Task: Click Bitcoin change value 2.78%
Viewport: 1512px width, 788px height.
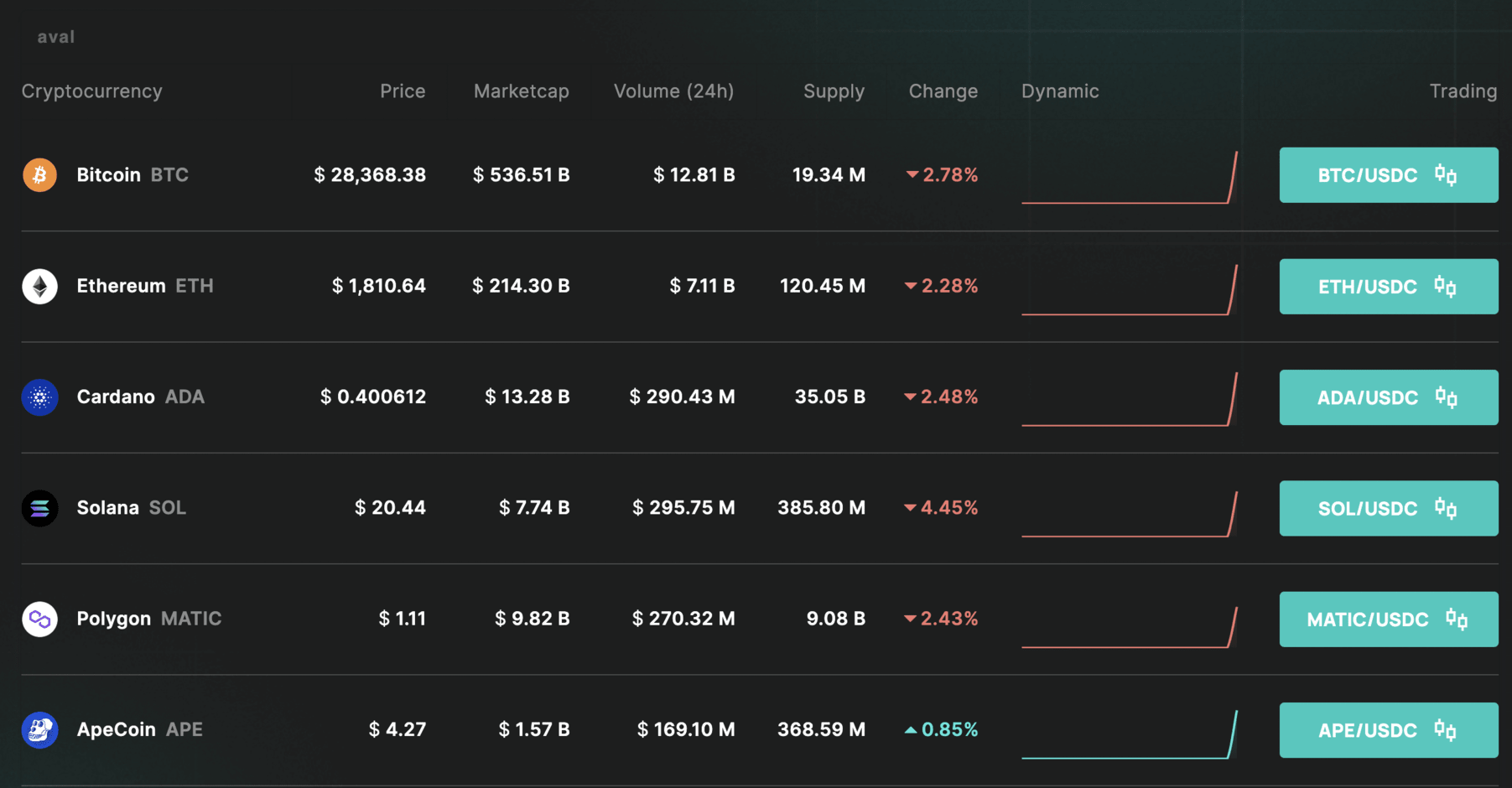Action: (x=943, y=175)
